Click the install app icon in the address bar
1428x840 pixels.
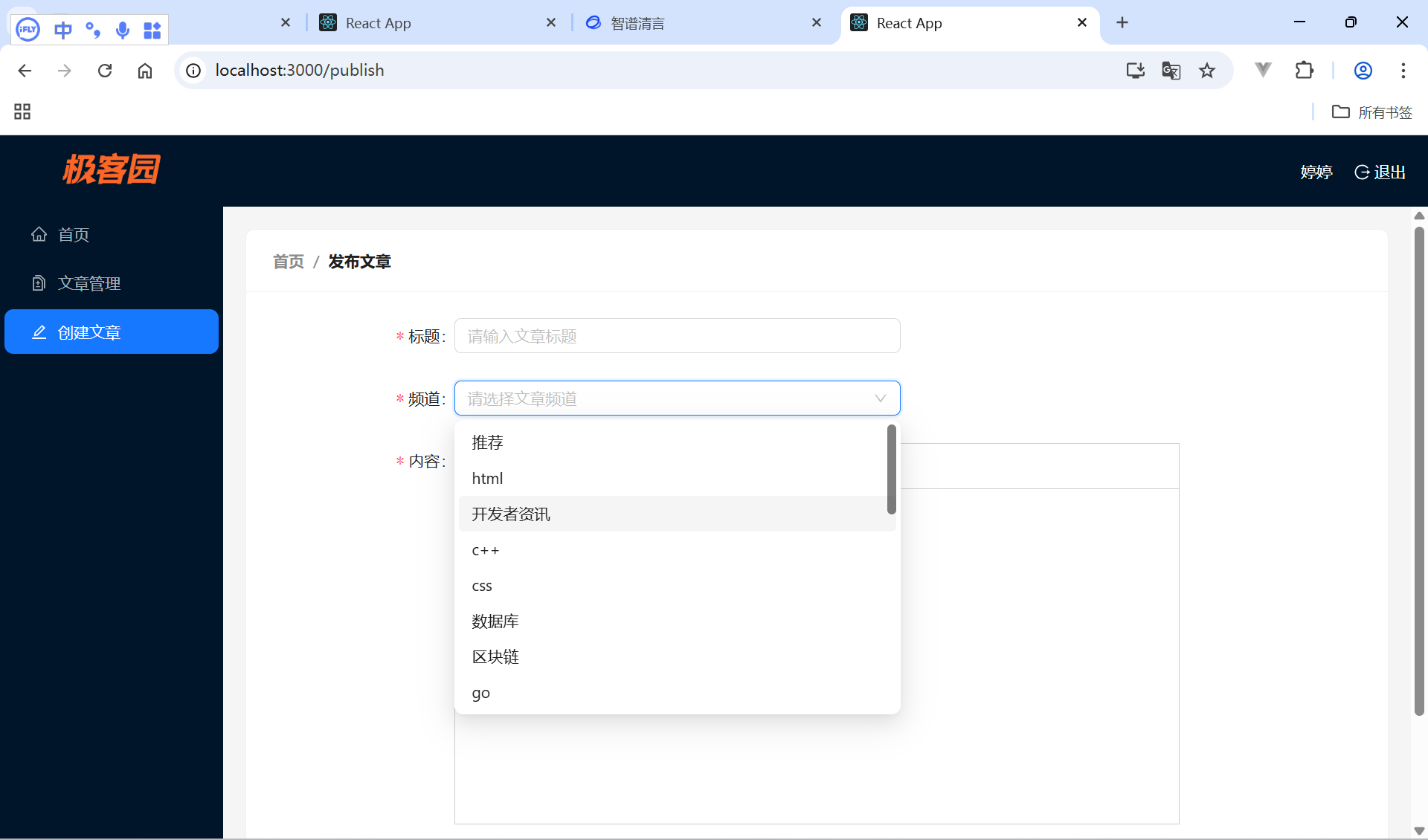(1135, 71)
